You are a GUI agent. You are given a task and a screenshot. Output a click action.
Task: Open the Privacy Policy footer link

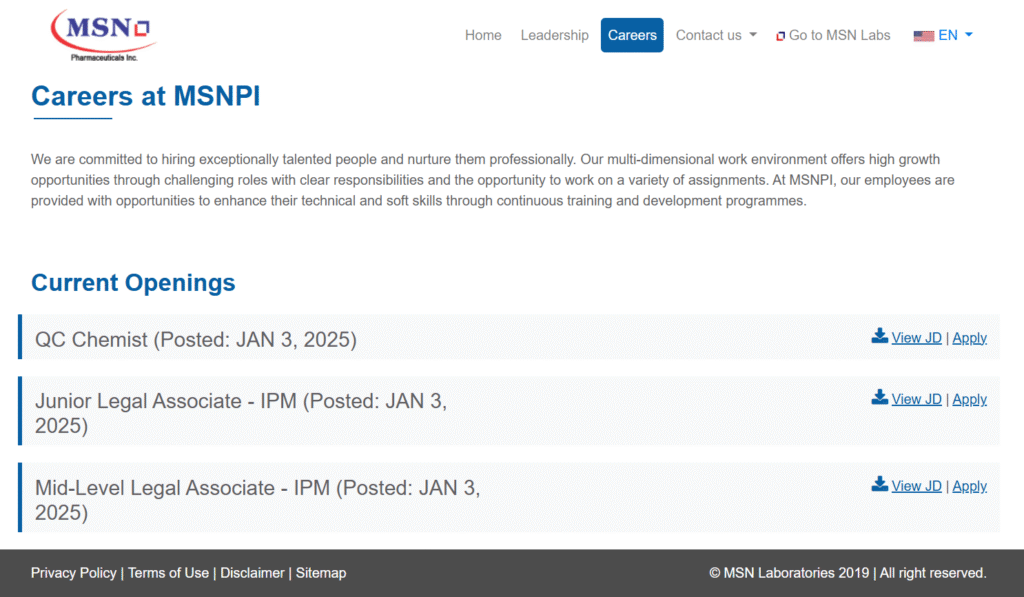(73, 573)
